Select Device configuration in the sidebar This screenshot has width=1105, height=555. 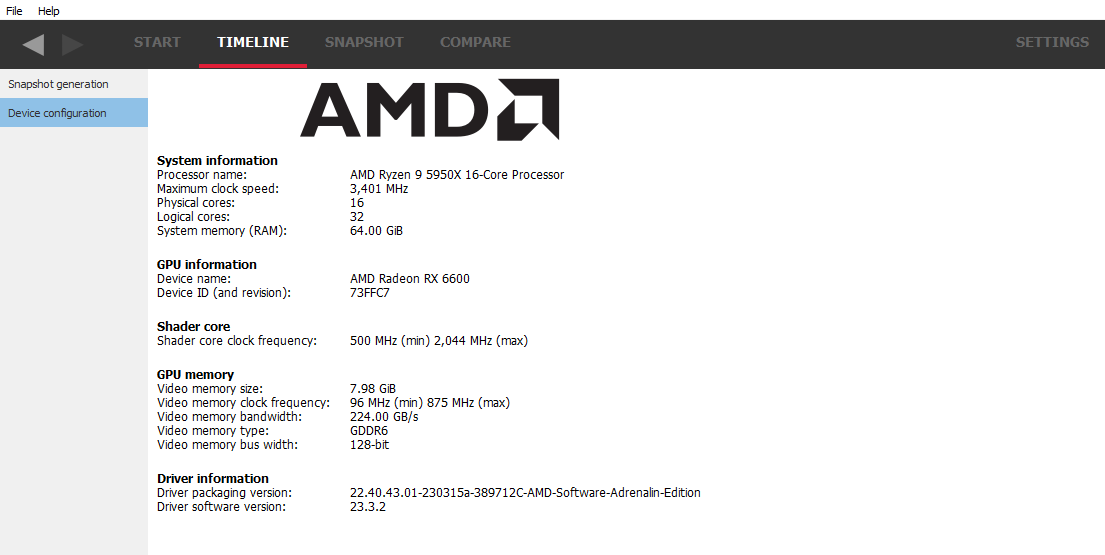pos(57,113)
